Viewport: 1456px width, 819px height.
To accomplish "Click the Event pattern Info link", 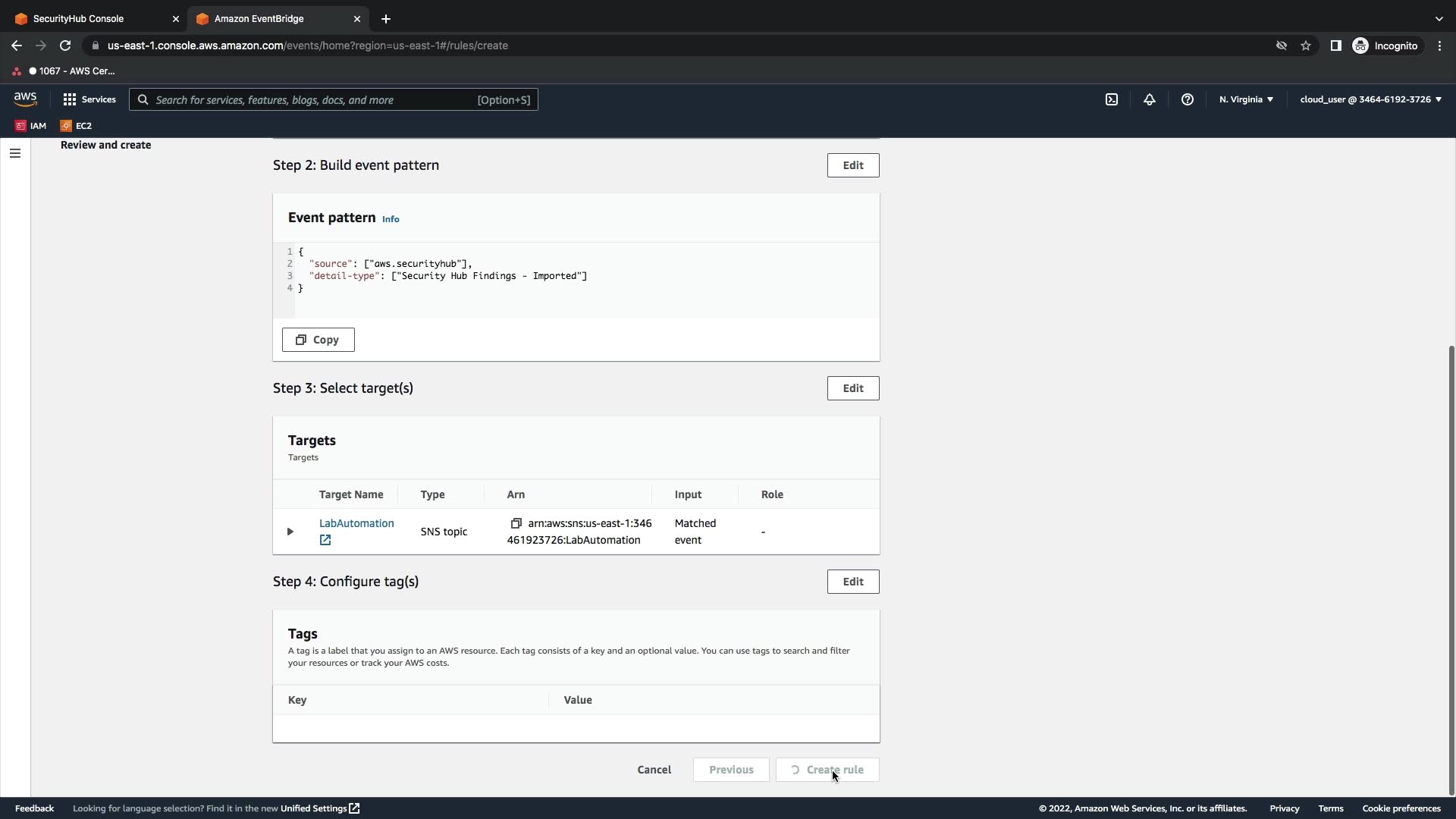I will (391, 219).
